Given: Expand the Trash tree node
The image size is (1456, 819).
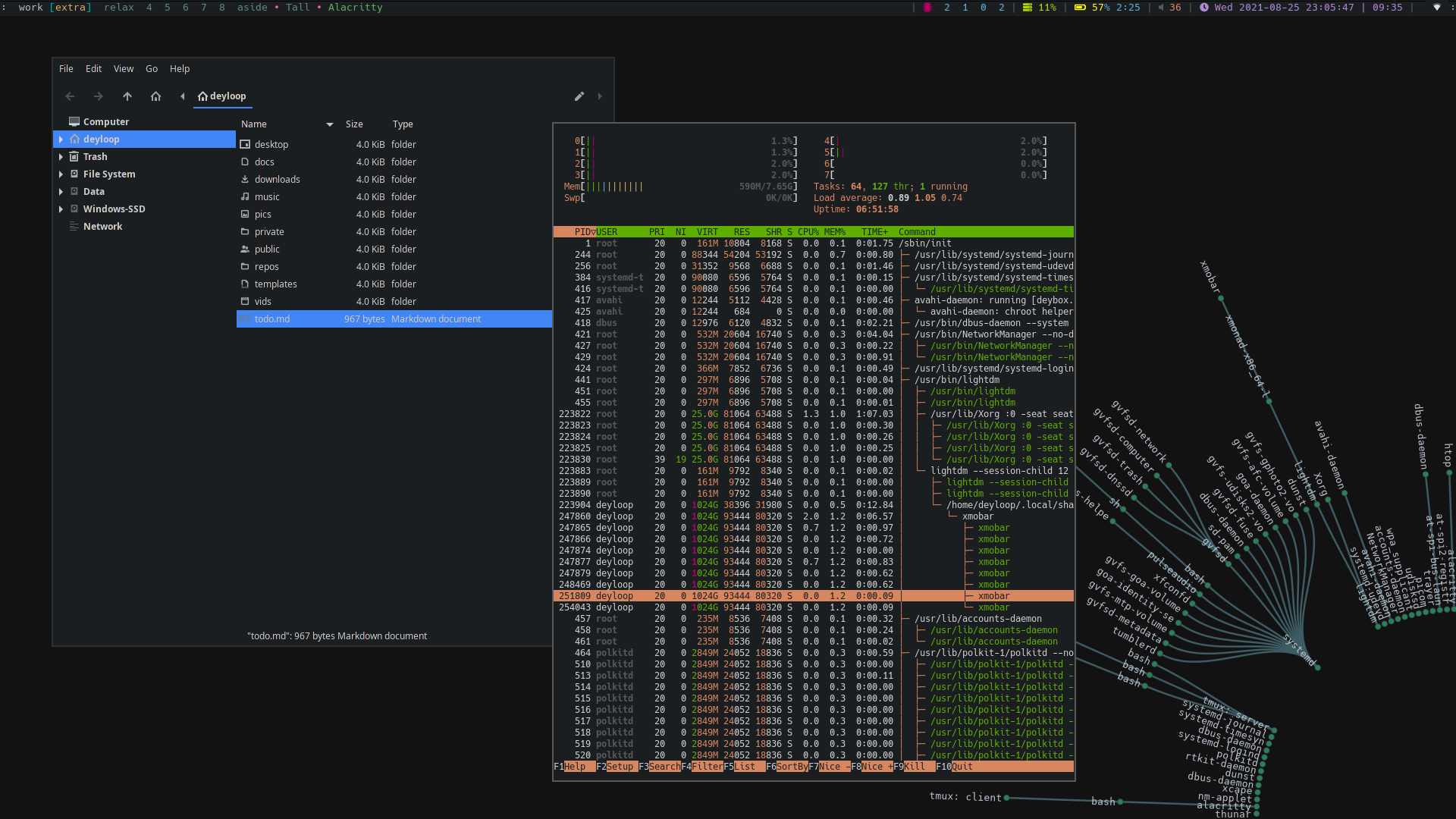Looking at the screenshot, I should (61, 157).
